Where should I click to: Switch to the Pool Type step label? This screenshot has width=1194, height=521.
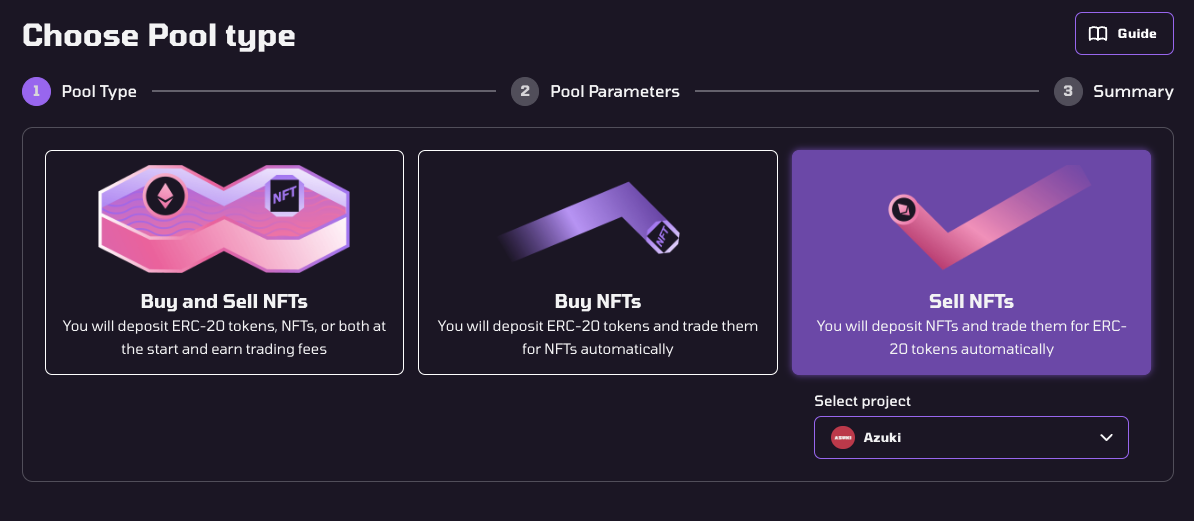tap(99, 92)
